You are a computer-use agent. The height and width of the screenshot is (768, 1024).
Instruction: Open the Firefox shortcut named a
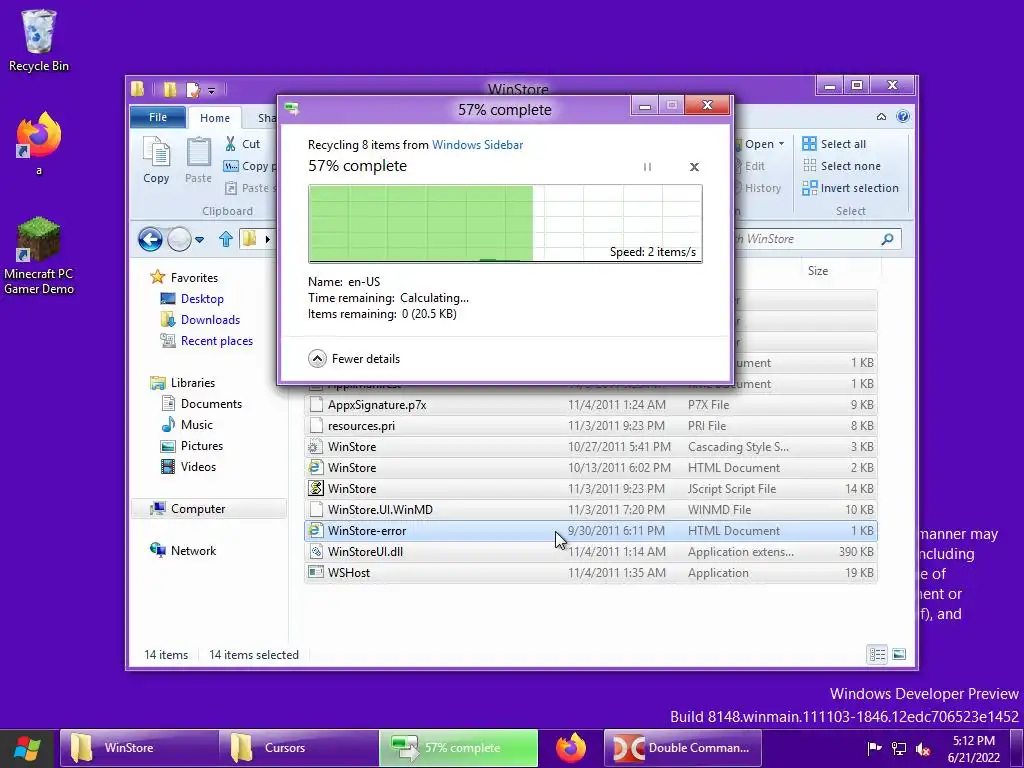coord(39,144)
